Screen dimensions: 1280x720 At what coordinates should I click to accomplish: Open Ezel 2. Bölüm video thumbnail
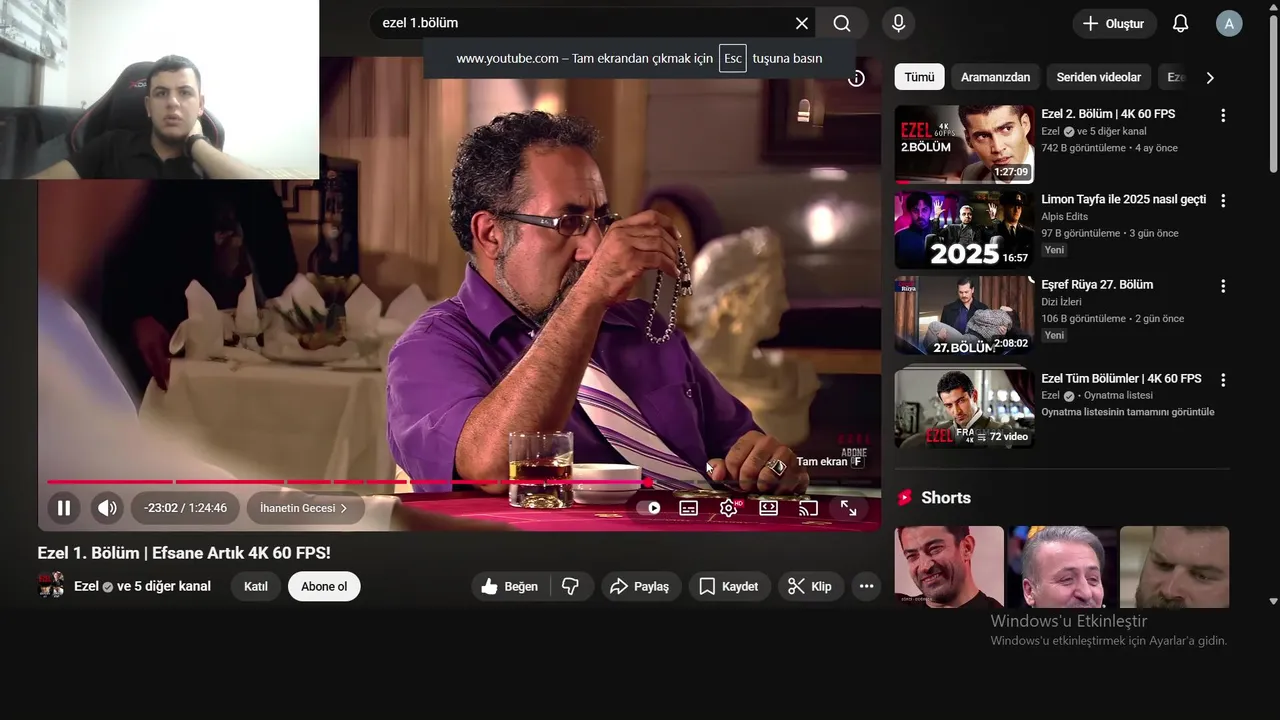click(x=964, y=144)
